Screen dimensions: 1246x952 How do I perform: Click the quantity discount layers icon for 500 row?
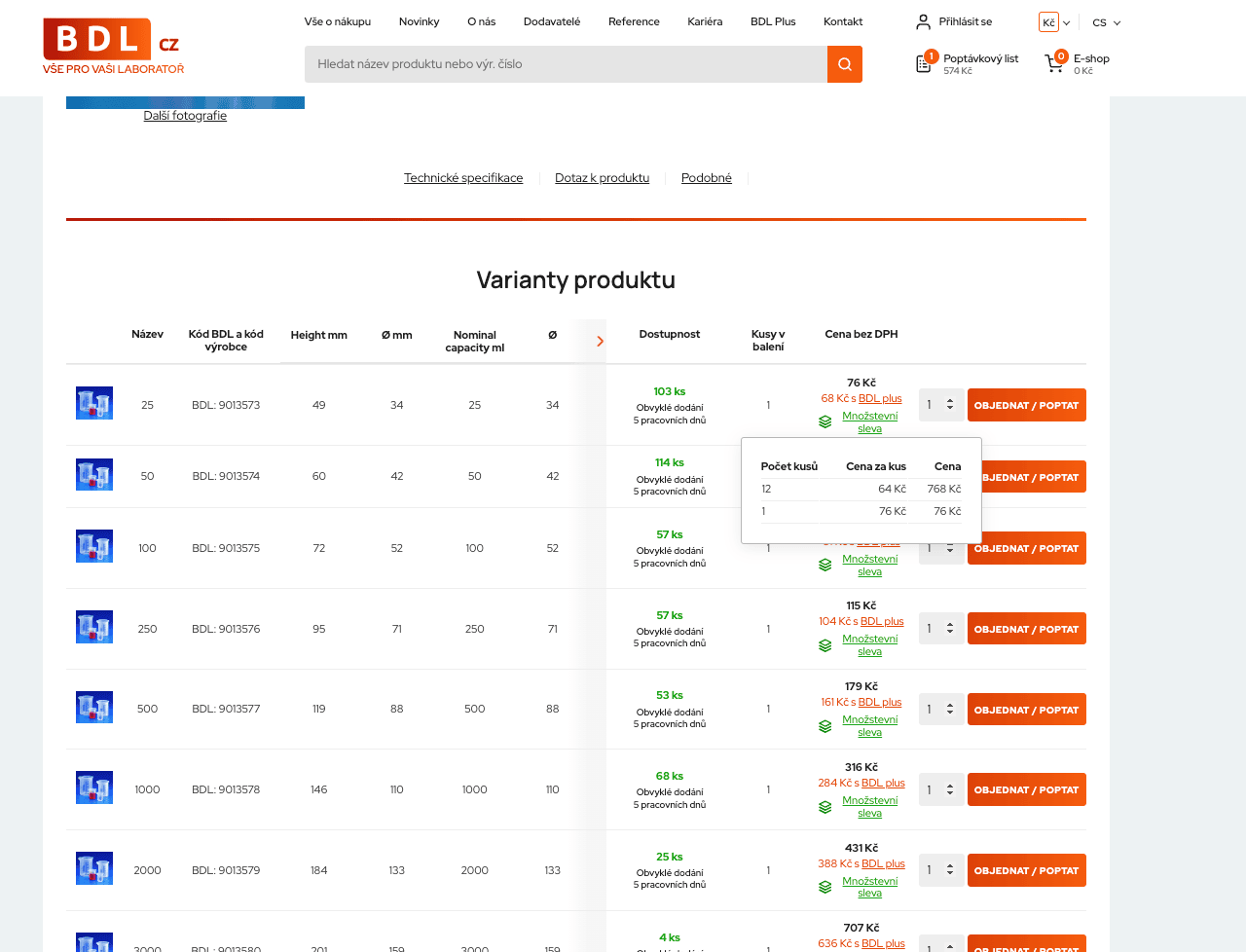[825, 726]
